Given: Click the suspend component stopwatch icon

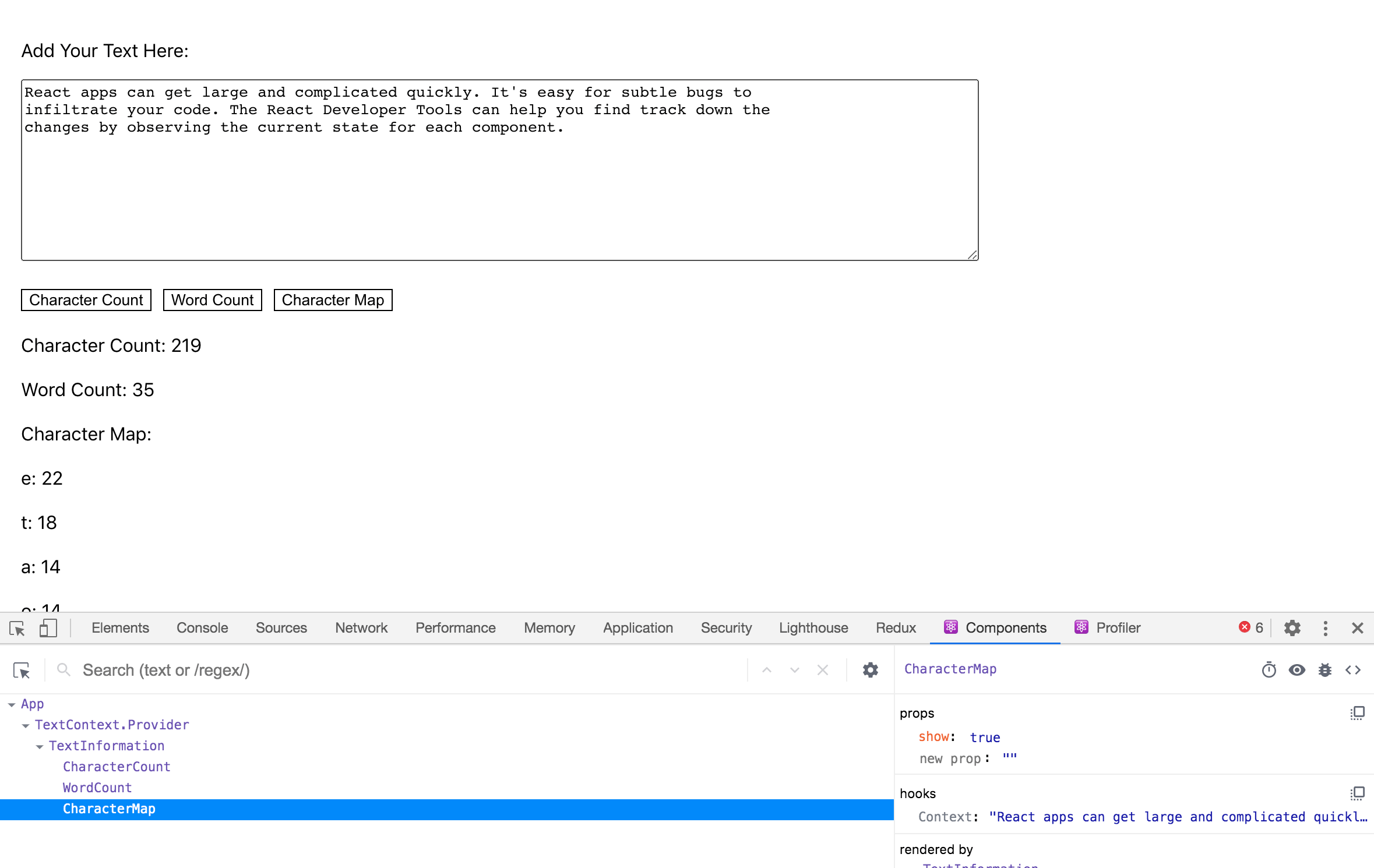Looking at the screenshot, I should coord(1269,670).
